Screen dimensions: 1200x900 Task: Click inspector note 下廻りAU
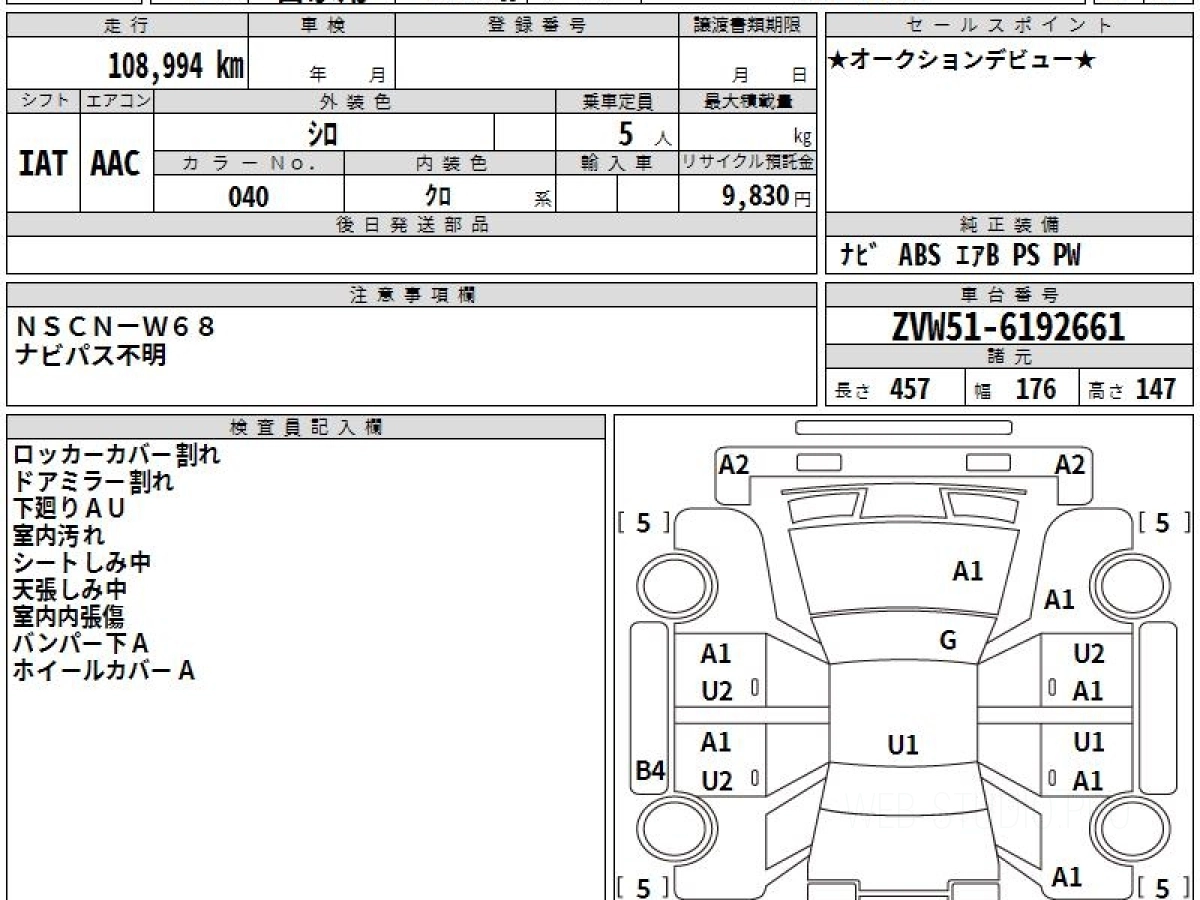(69, 509)
